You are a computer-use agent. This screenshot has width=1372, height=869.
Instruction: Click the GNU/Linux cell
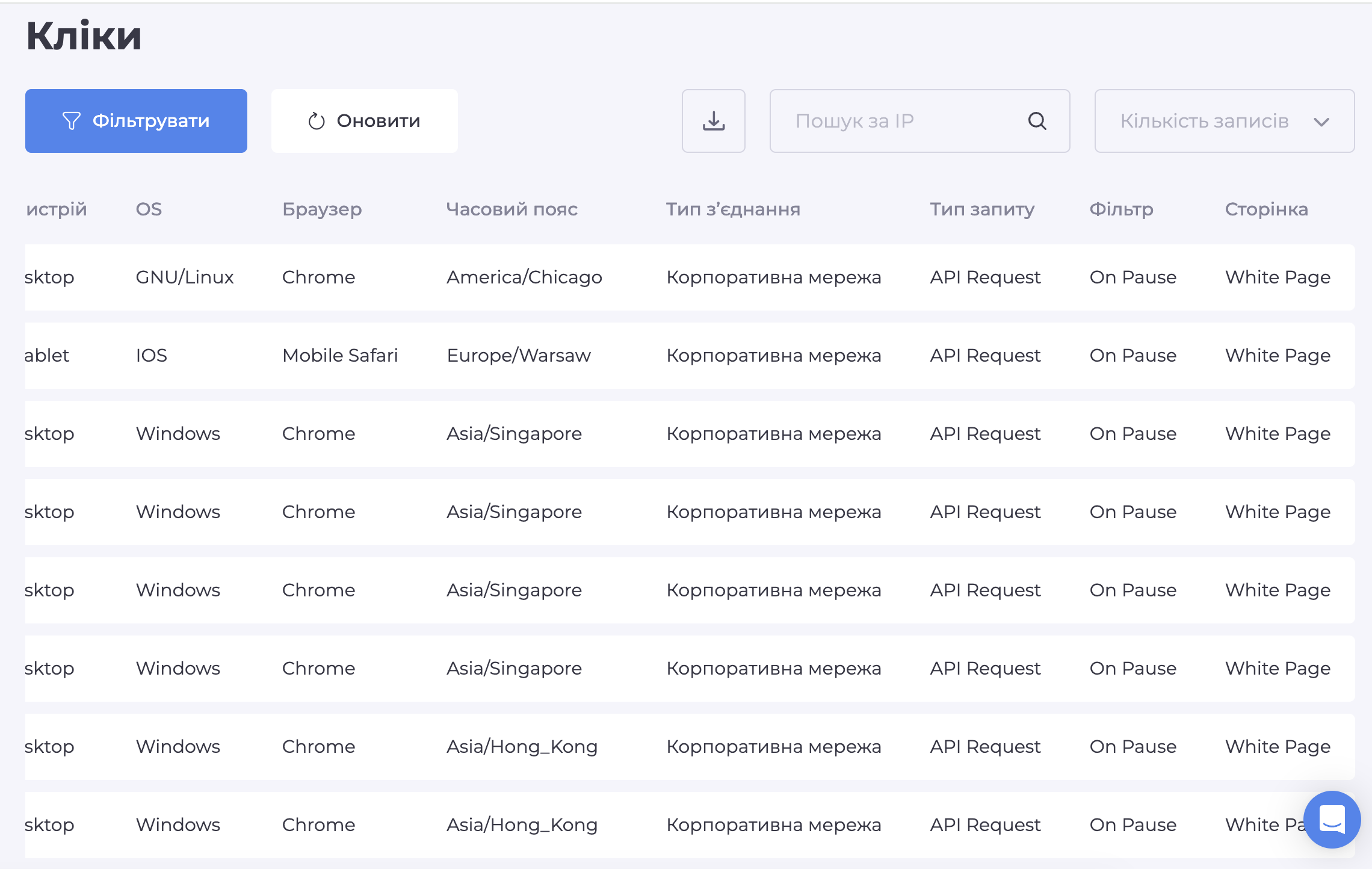(185, 277)
